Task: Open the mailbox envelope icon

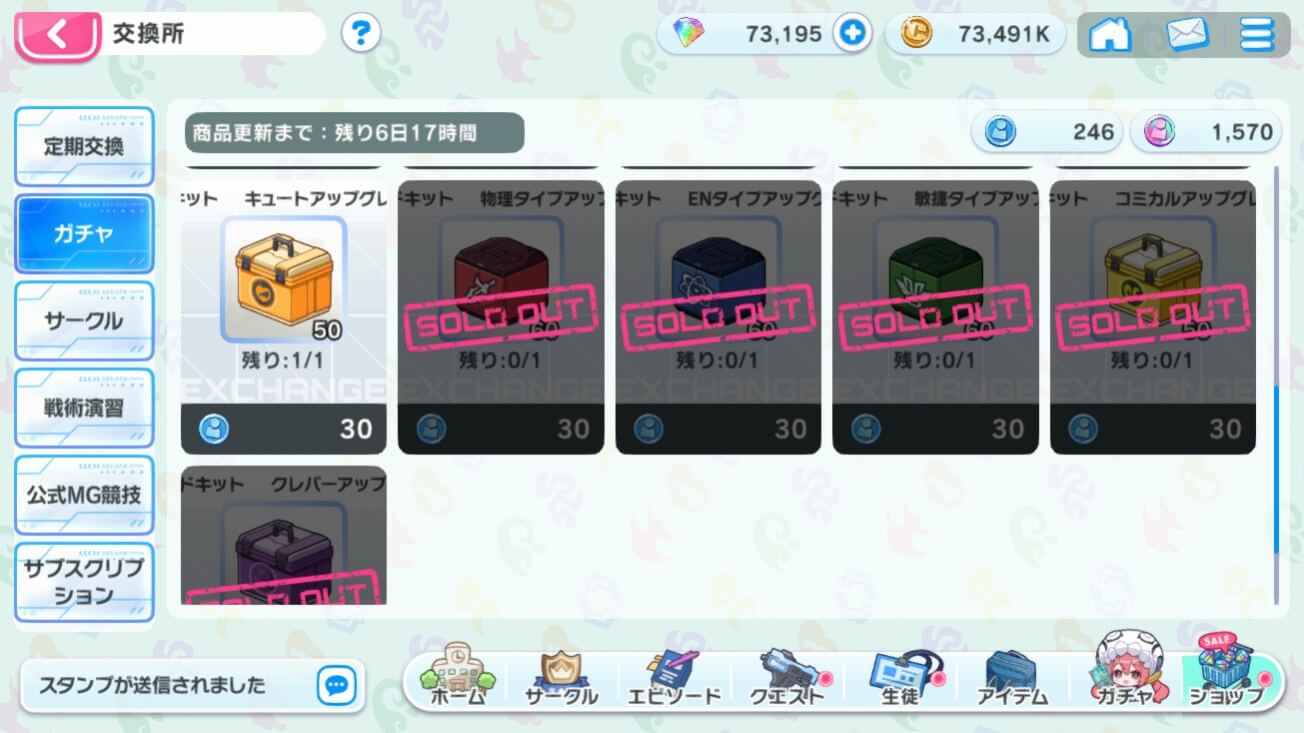Action: pyautogui.click(x=1187, y=35)
